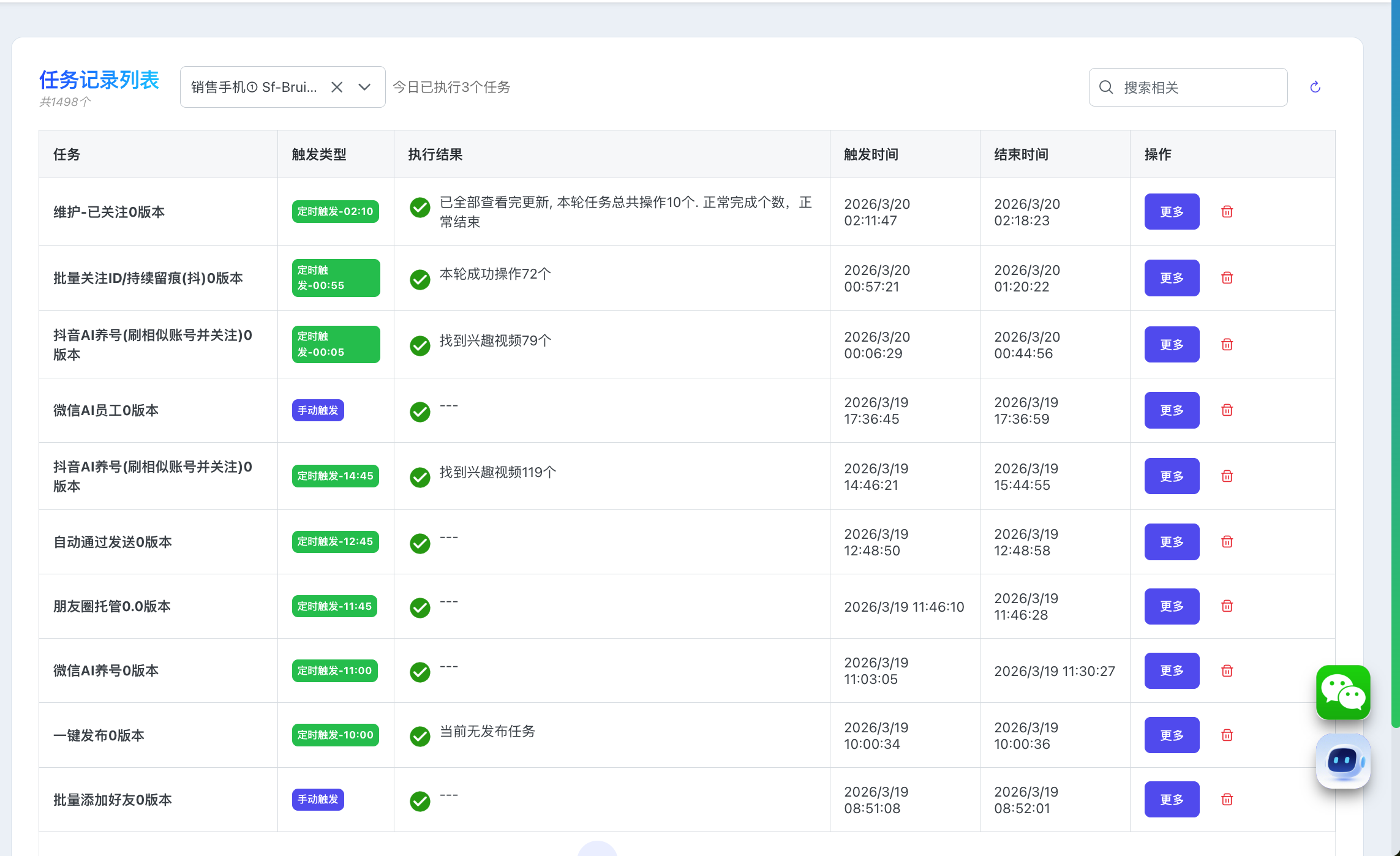Screen dimensions: 1400x856
Task: Delete the 维护-已关注0版本 task record
Action: point(1227,212)
